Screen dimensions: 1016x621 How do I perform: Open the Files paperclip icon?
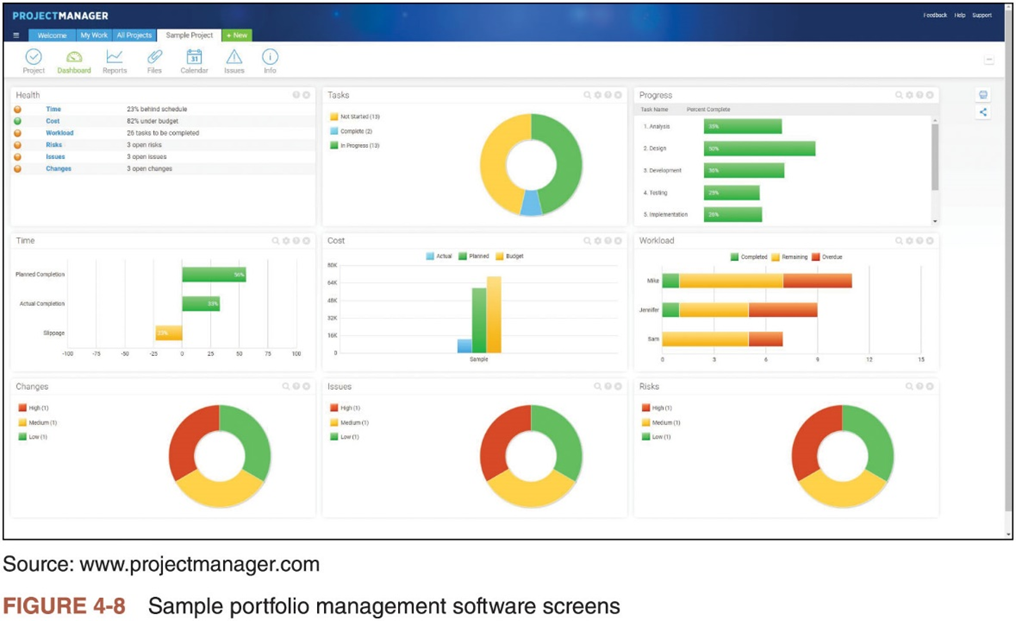[x=154, y=58]
